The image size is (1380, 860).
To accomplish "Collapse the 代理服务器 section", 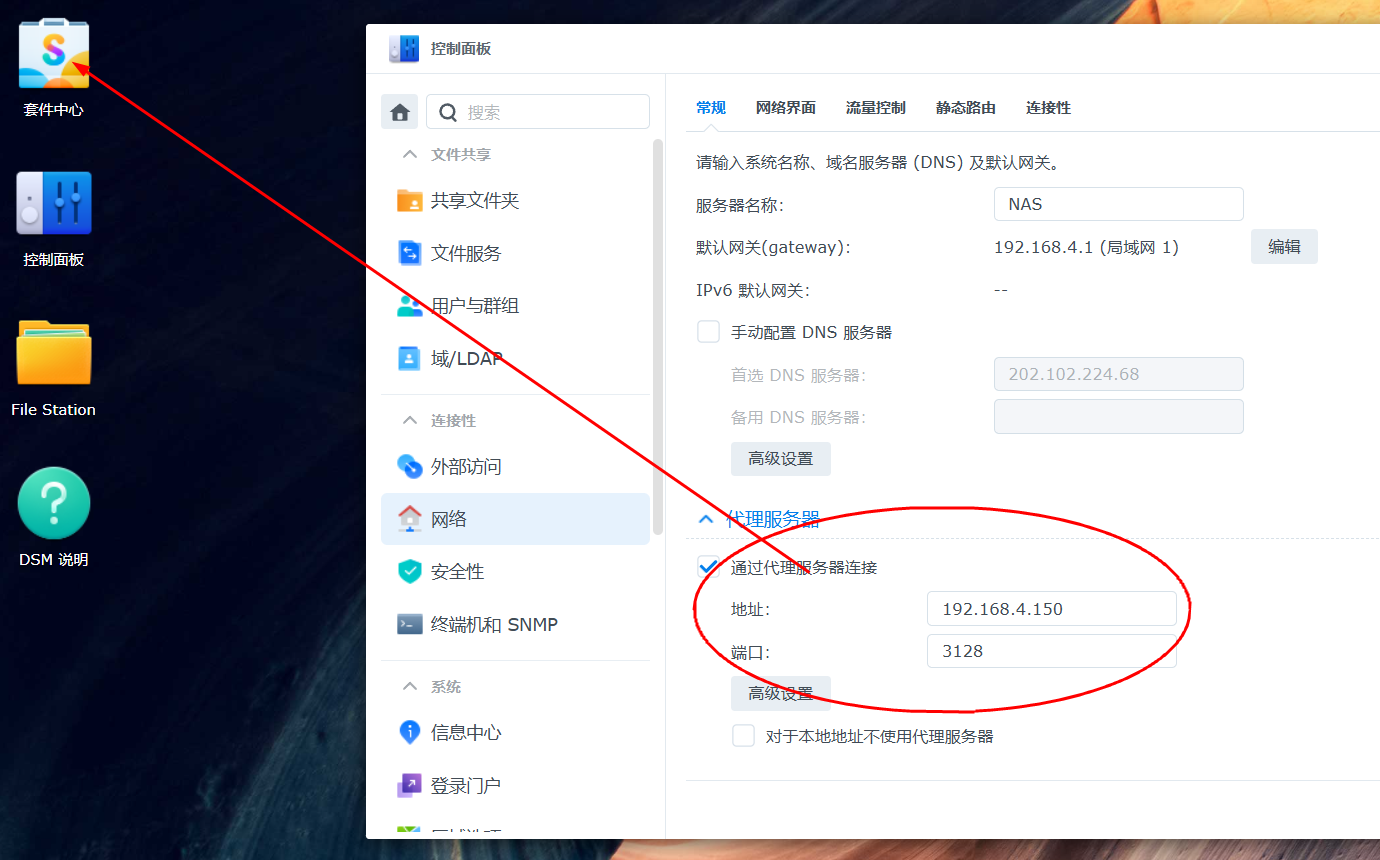I will point(706,519).
